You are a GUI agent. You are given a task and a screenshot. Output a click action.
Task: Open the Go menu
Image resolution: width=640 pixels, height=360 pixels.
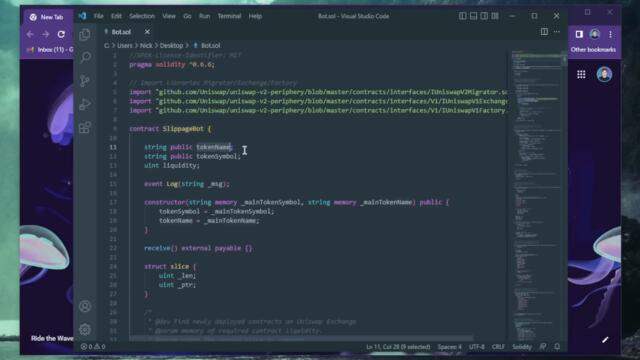[187, 16]
